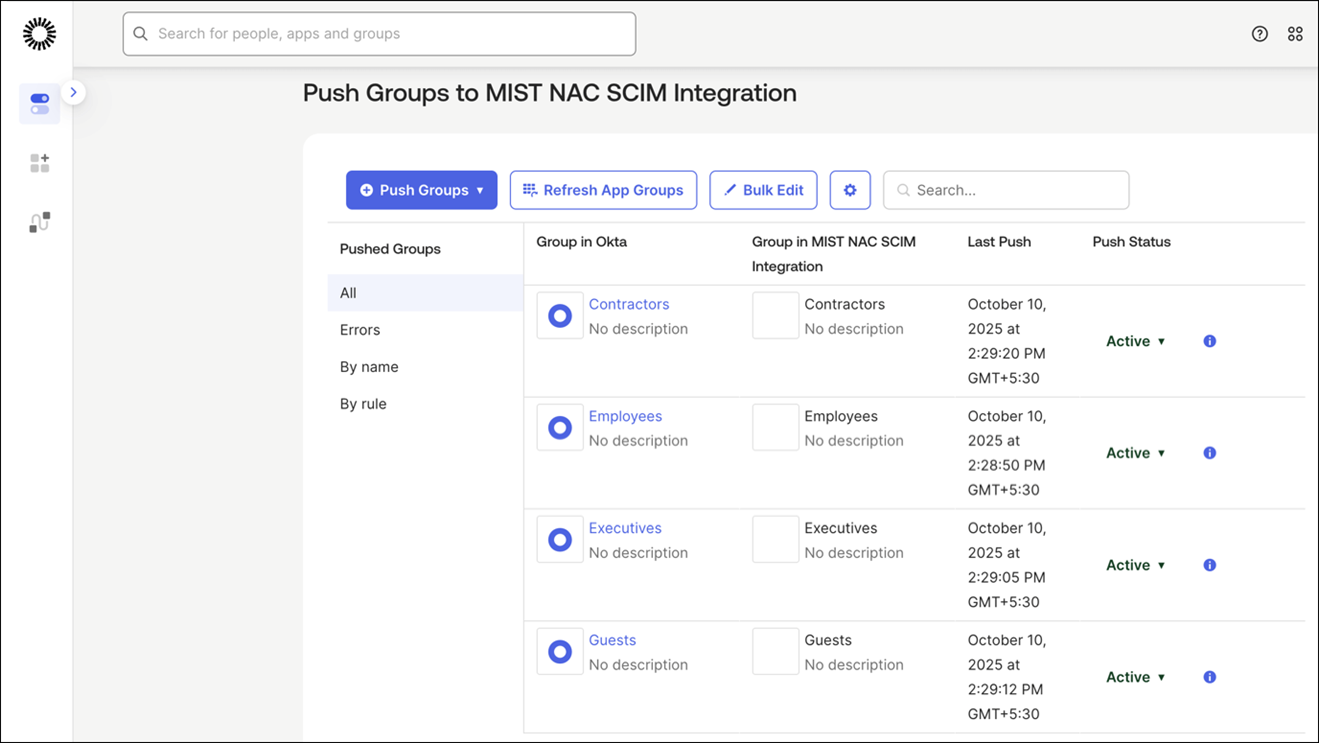Screen dimensions: 1319x743
Task: Click Refresh App Groups button
Action: pyautogui.click(x=603, y=190)
